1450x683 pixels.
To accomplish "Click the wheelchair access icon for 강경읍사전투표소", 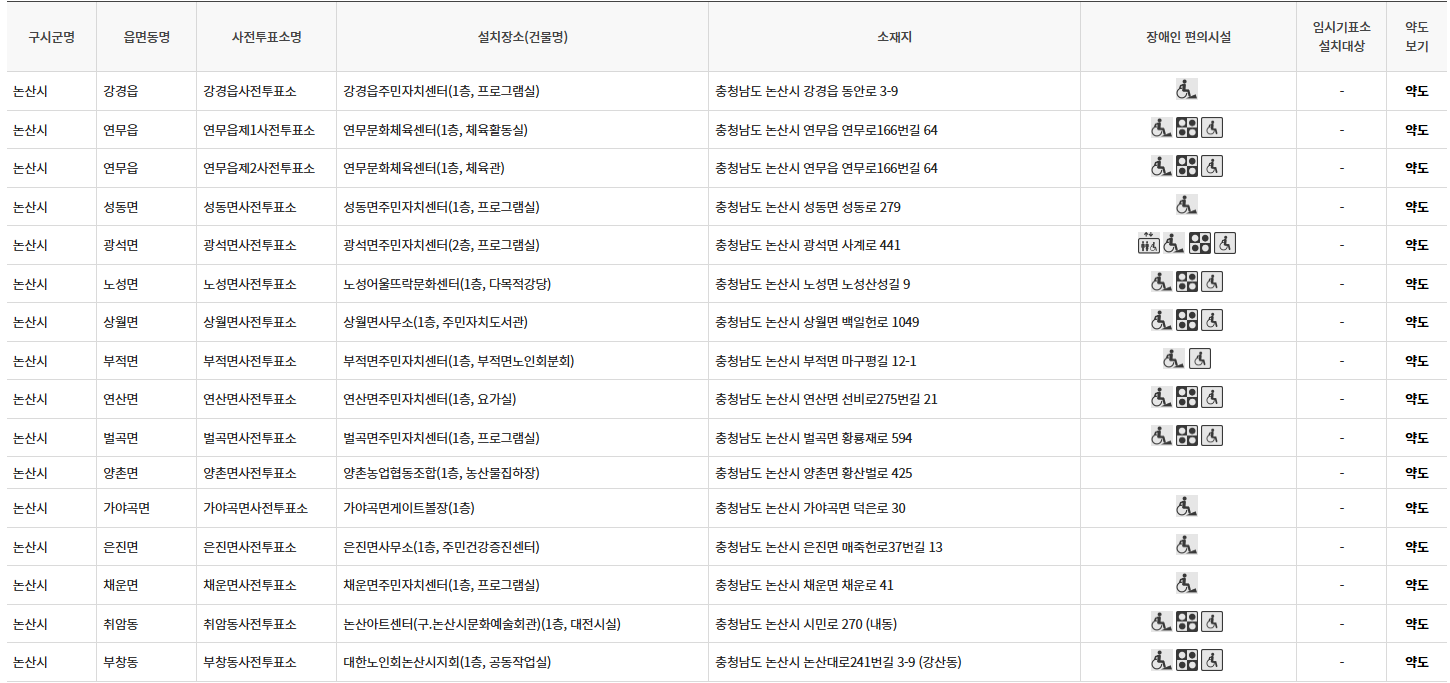I will tap(1186, 89).
